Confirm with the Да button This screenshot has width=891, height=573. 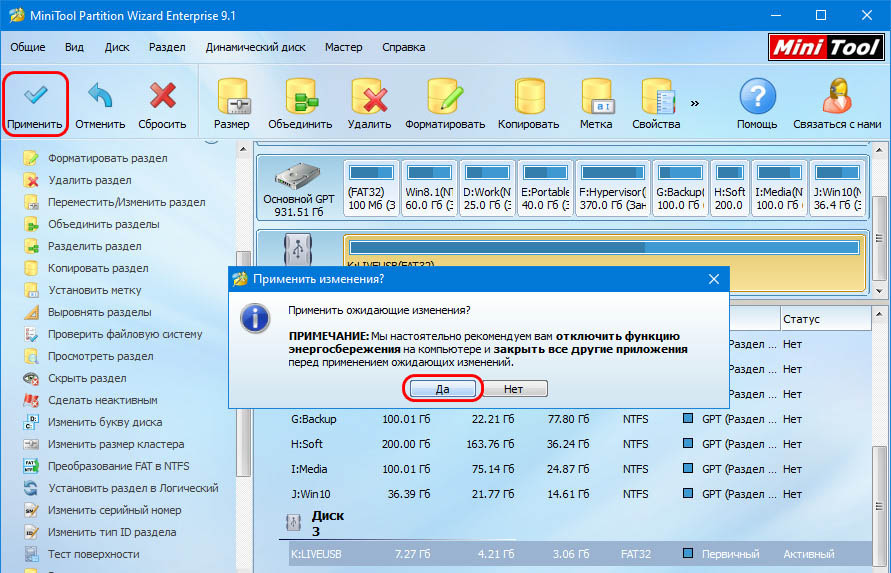442,388
